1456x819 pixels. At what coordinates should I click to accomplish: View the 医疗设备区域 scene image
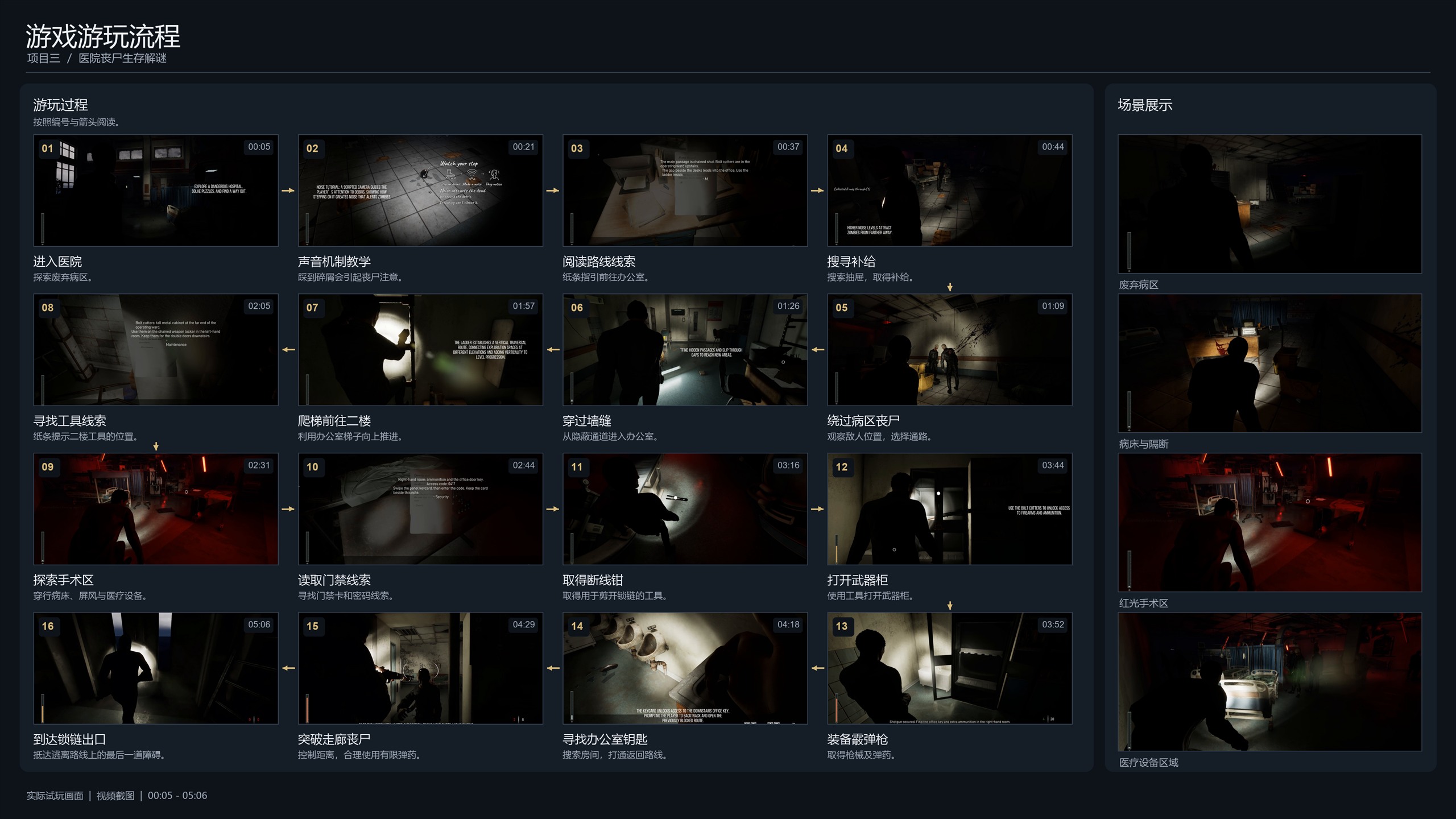[1269, 681]
